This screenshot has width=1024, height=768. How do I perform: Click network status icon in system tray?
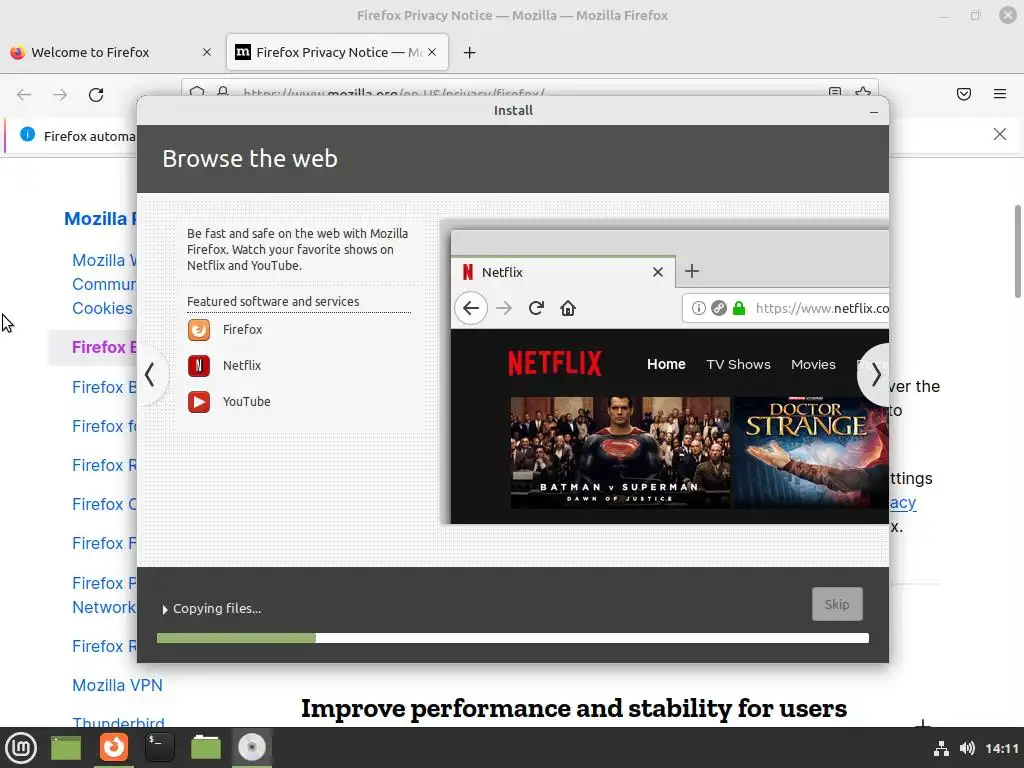941,748
